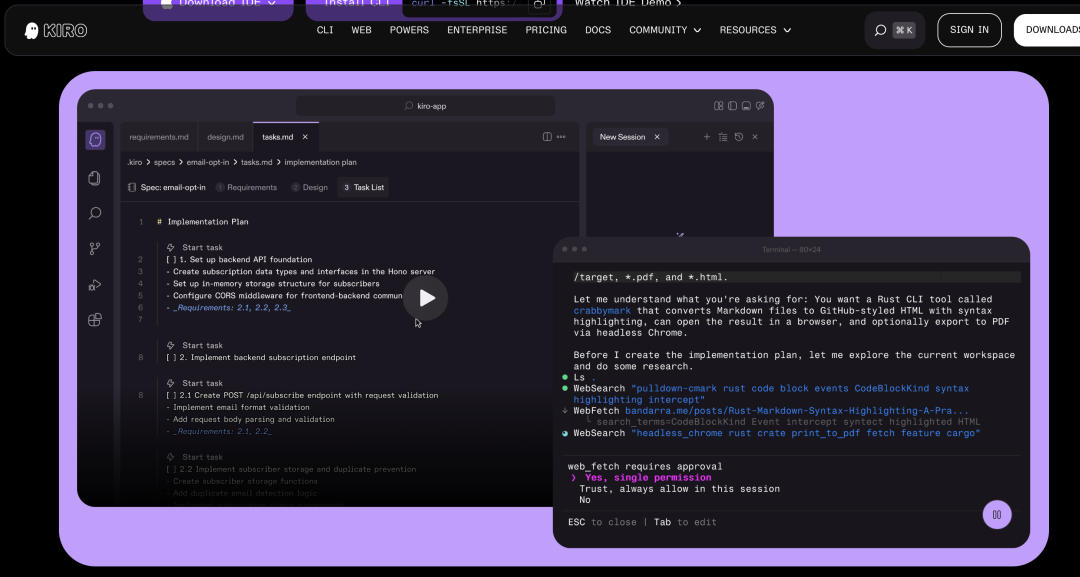Open the Source Control branch icon
The image size is (1080, 577).
pyautogui.click(x=95, y=249)
